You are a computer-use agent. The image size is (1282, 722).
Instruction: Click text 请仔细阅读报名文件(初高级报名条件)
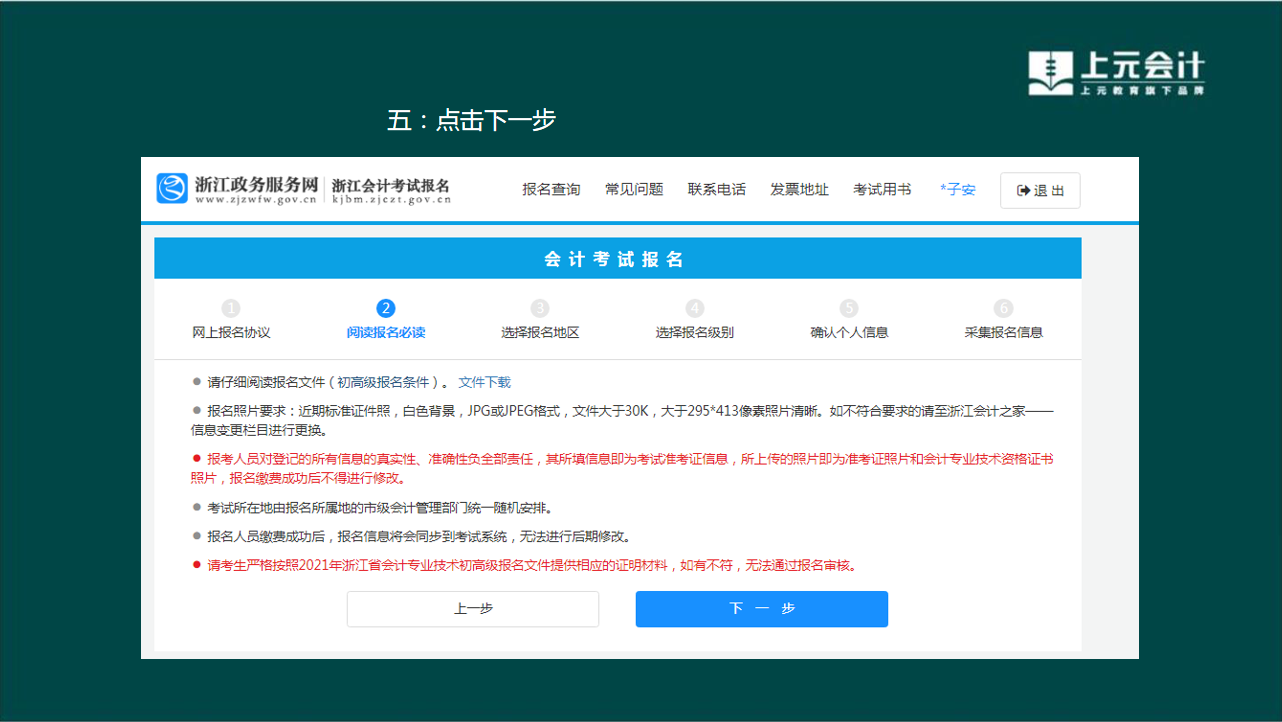329,382
